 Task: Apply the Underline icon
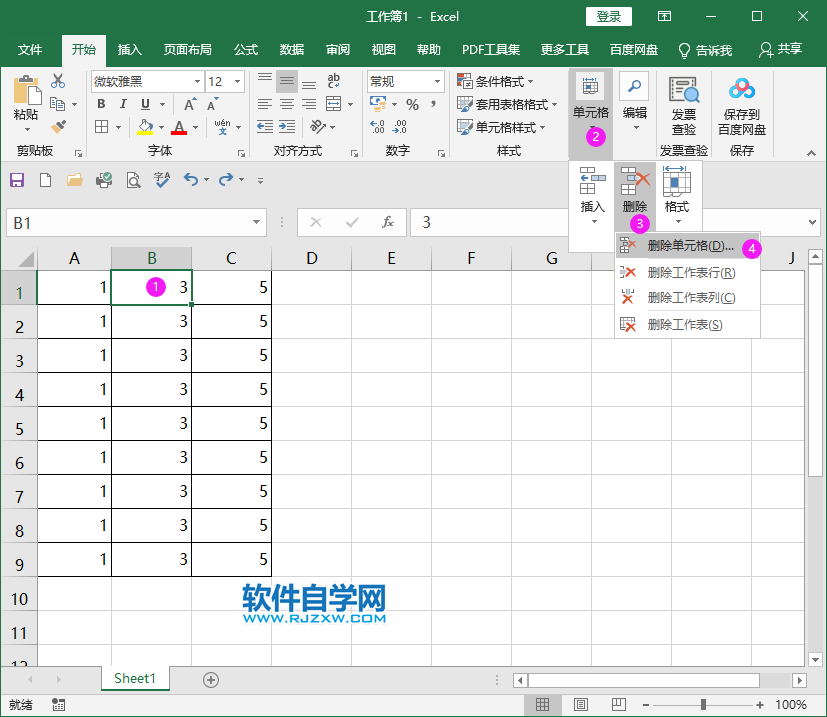click(x=144, y=103)
